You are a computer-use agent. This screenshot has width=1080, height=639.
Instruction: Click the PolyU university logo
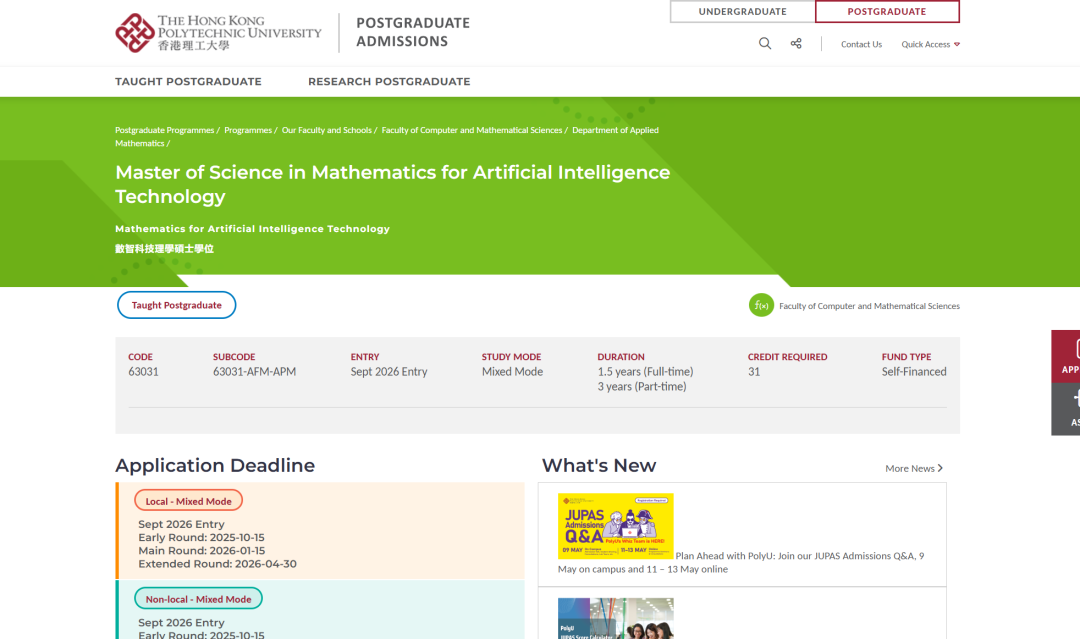(218, 32)
